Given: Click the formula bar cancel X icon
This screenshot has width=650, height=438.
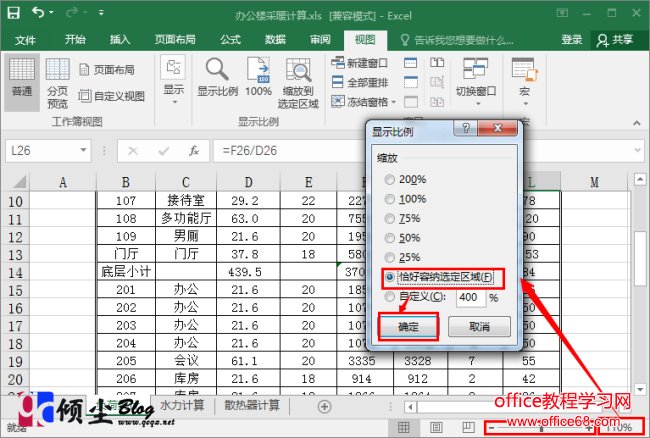Looking at the screenshot, I should click(133, 151).
